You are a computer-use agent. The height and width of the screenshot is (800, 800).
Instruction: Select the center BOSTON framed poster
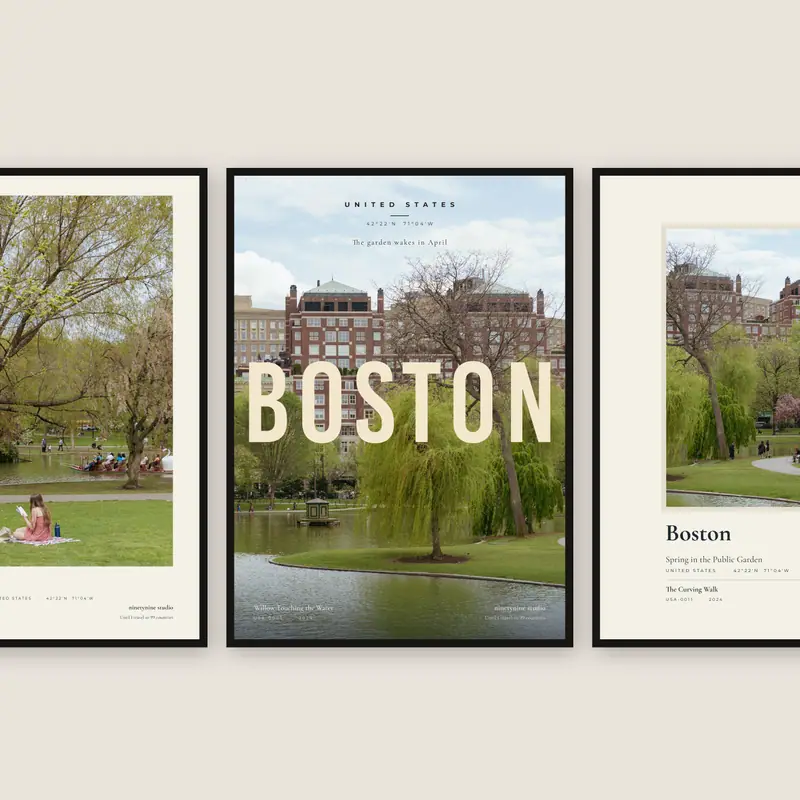tap(399, 407)
